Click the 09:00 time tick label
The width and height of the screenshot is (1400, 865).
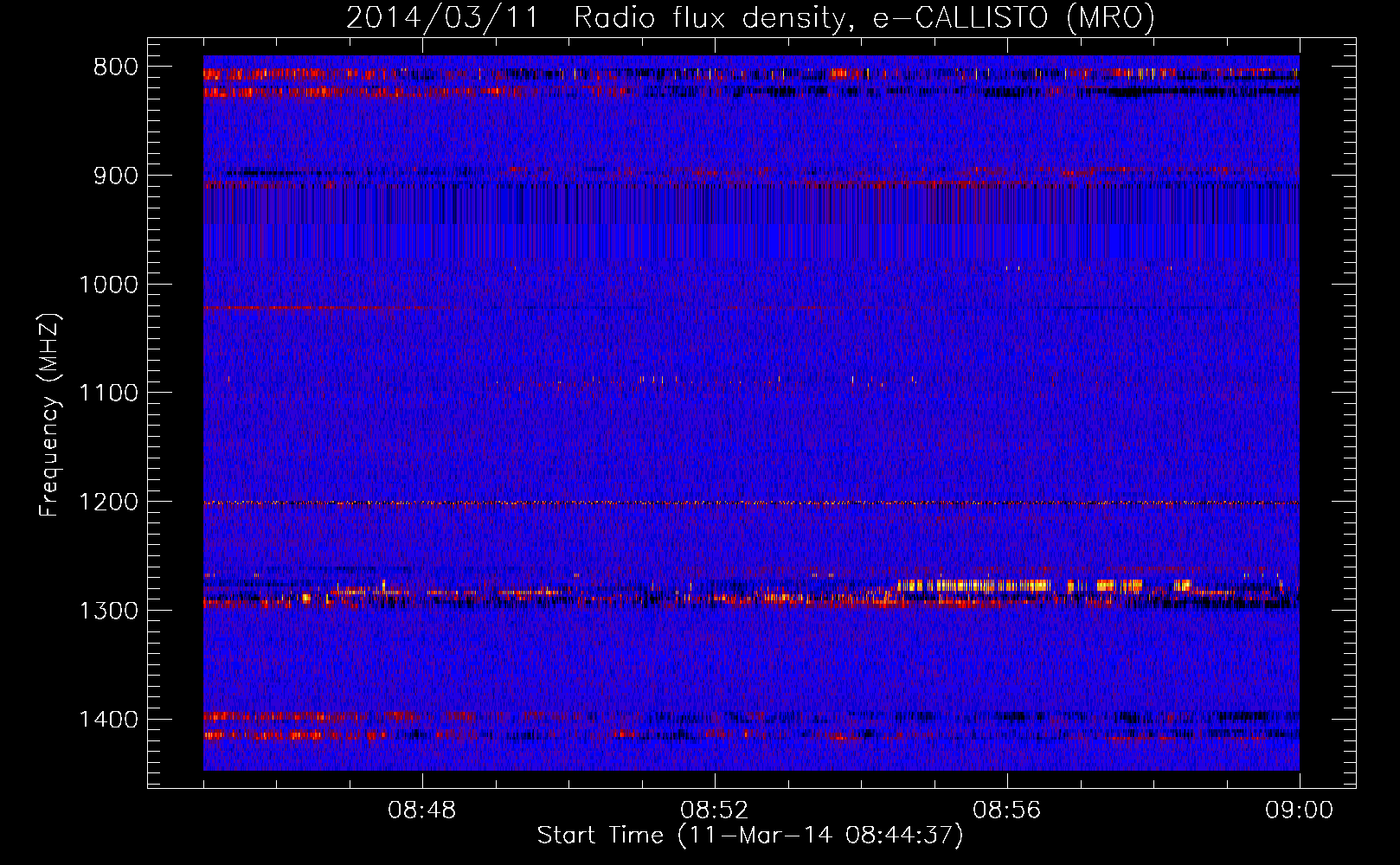(1300, 811)
